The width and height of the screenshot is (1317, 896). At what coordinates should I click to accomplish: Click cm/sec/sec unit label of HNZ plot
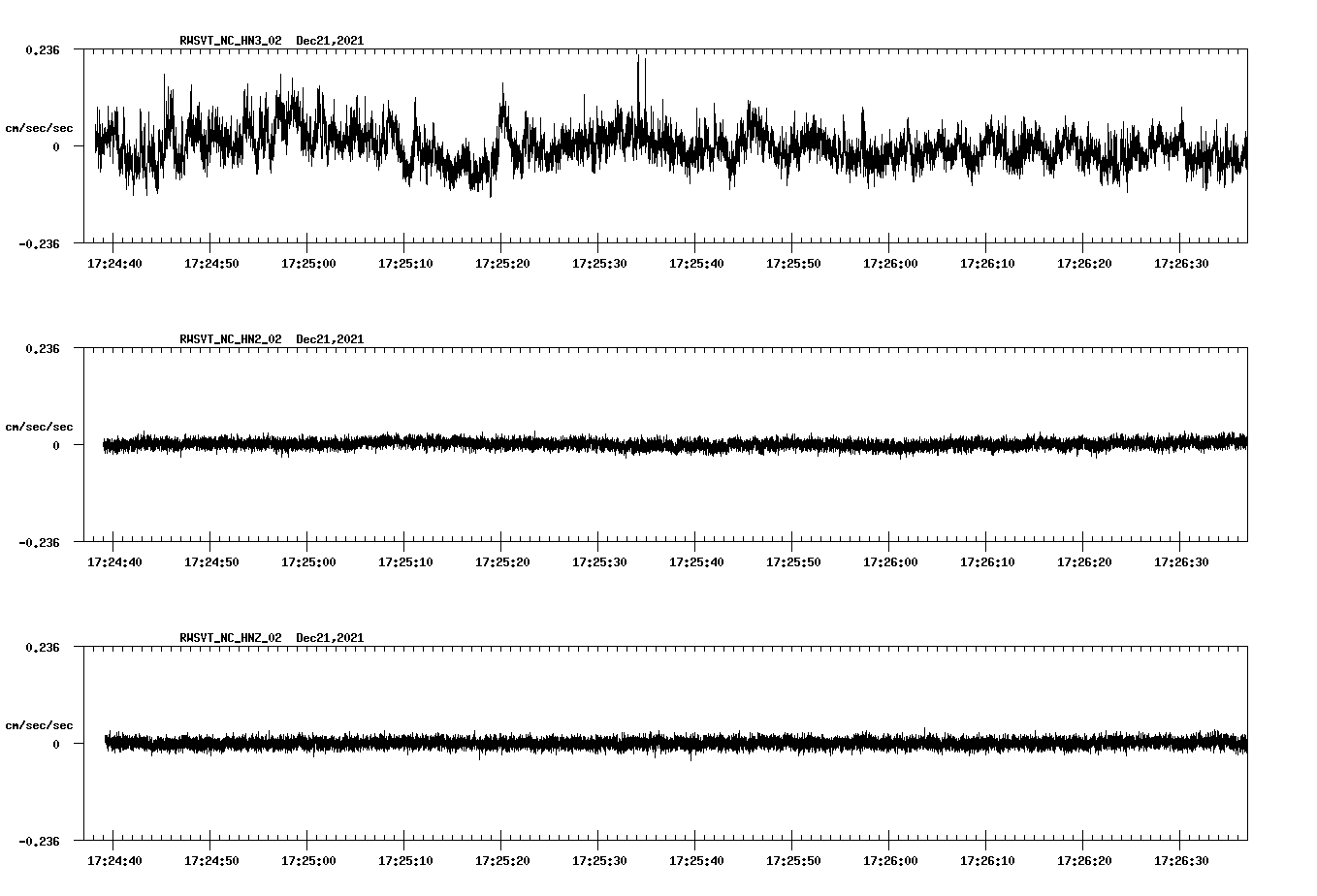pyautogui.click(x=39, y=725)
